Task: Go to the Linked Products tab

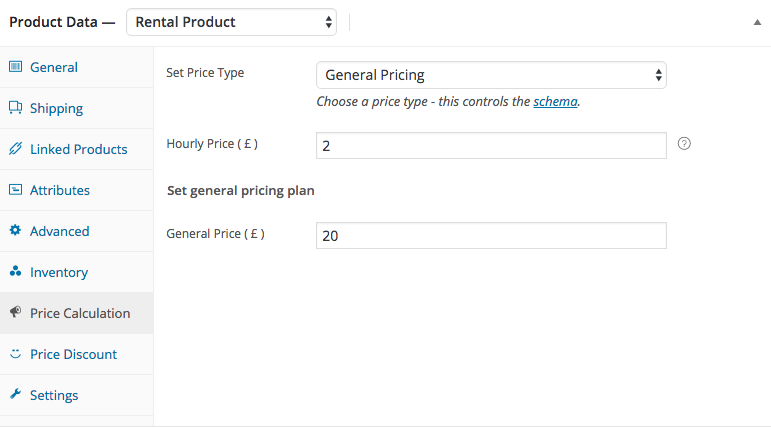Action: tap(78, 149)
